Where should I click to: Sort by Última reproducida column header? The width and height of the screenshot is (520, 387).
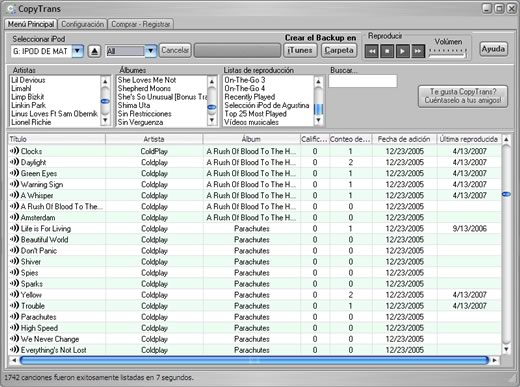point(469,139)
